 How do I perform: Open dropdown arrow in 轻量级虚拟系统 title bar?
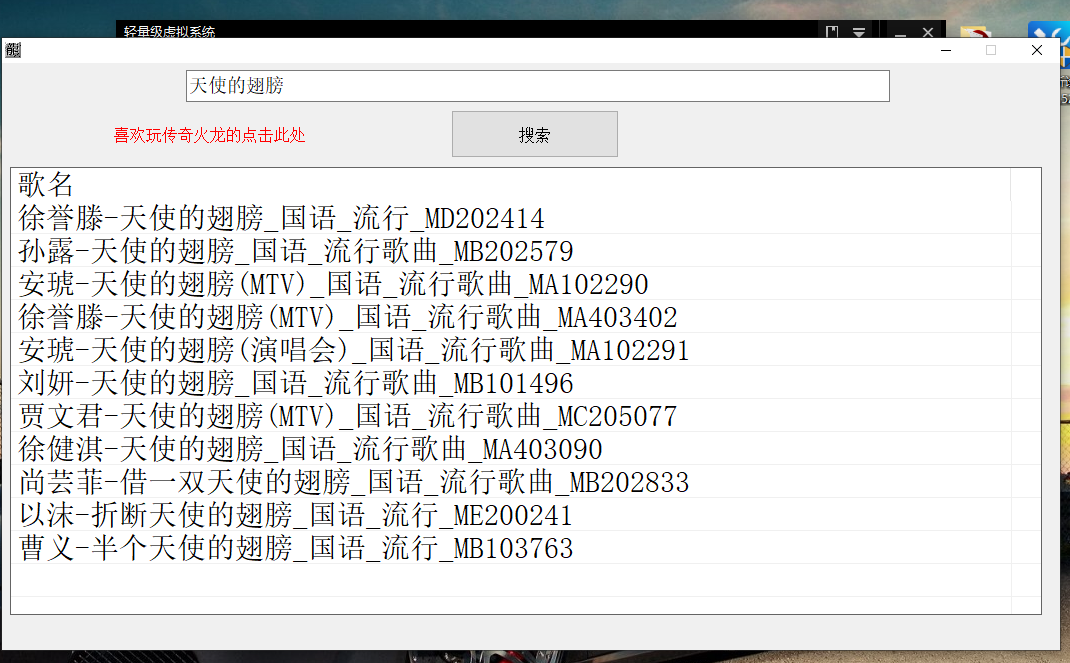859,32
